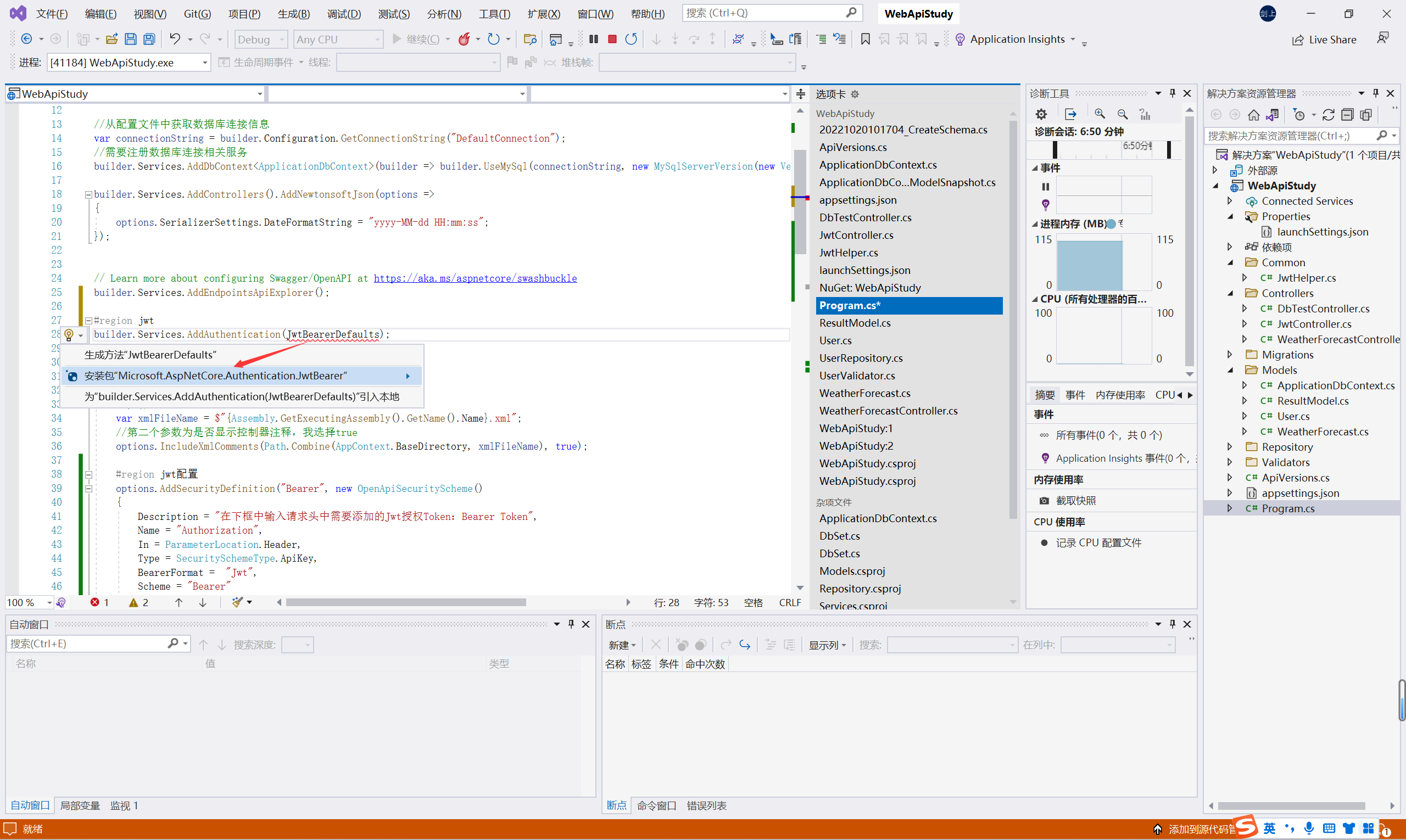Expand the Migrations folder in Solution Explorer

(x=1229, y=354)
